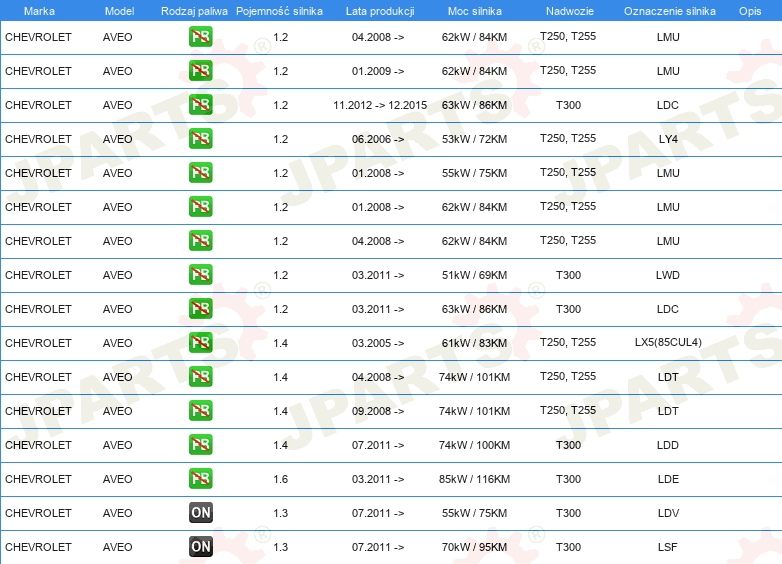Click the PB icon in the LDD engine row
Viewport: 782px width, 564px height.
pos(200,445)
